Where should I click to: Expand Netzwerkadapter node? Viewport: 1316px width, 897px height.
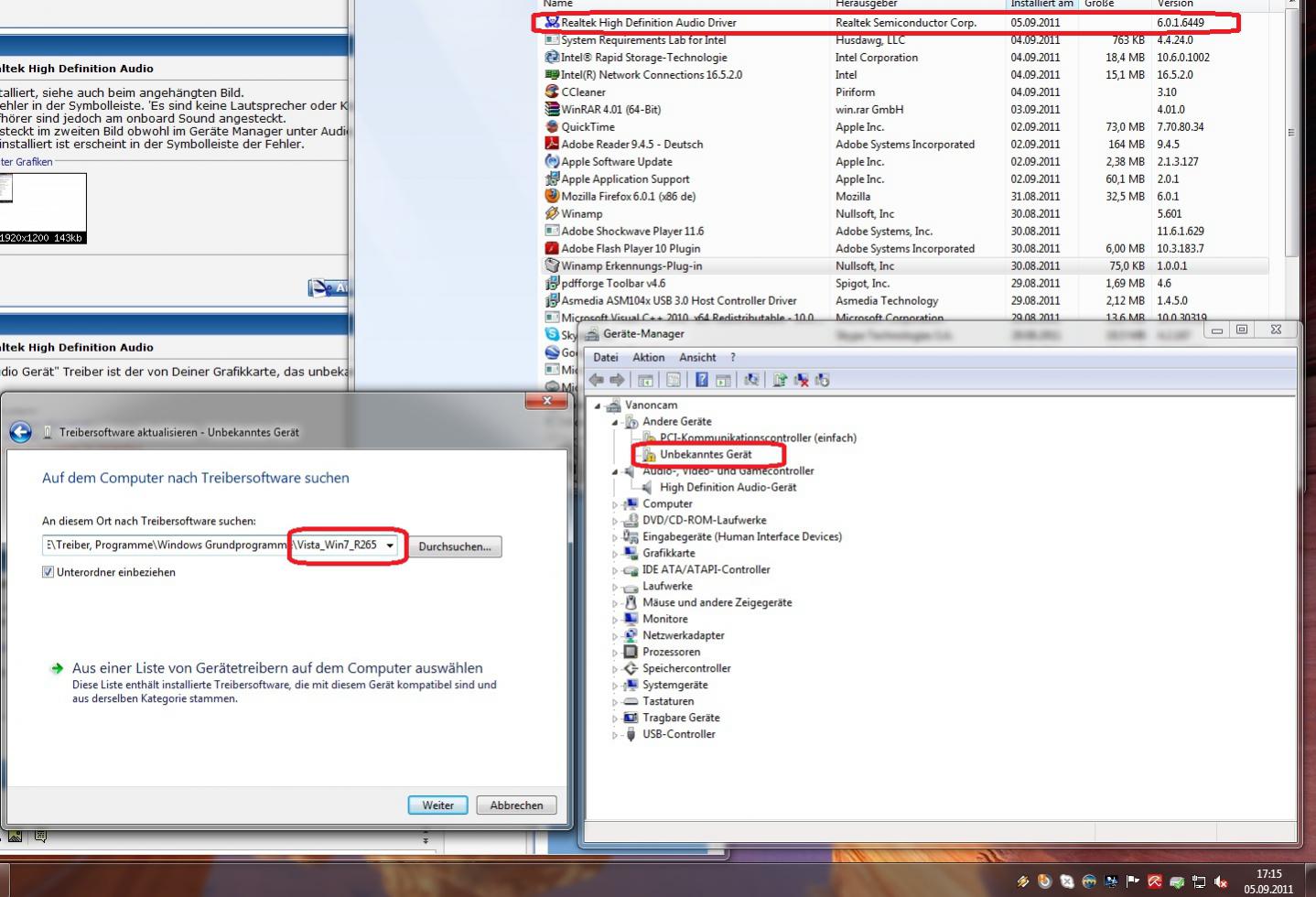tap(615, 636)
